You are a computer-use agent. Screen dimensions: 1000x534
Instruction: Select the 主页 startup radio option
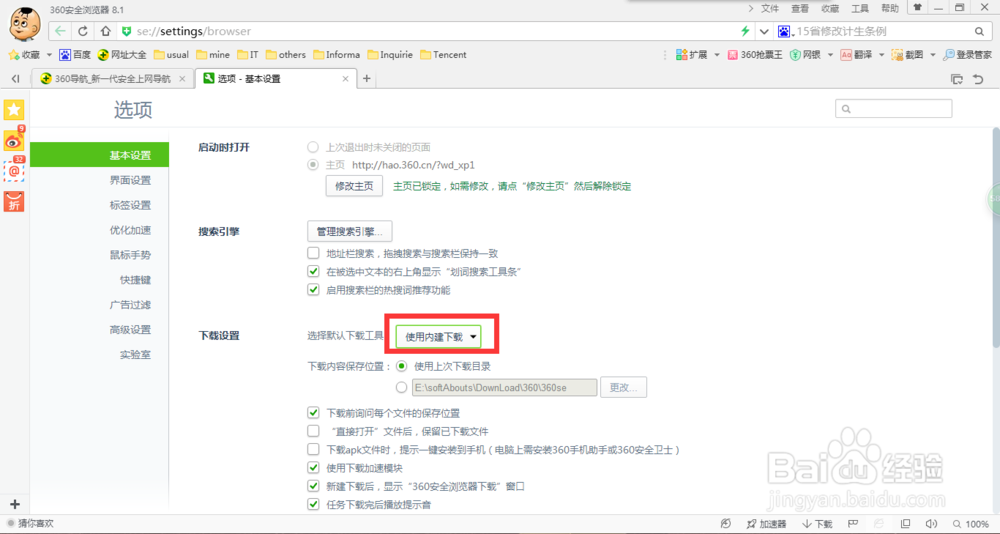point(312,165)
